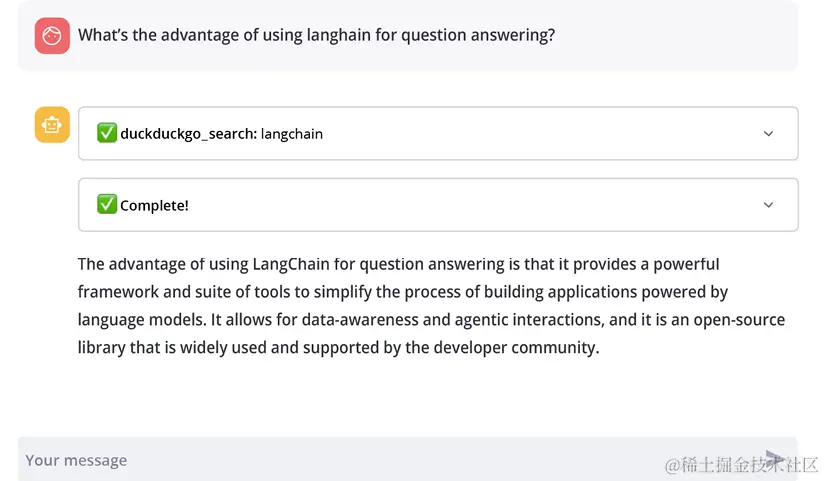This screenshot has width=825, height=481.
Task: Select the user question about langhain advantages
Action: (x=316, y=35)
